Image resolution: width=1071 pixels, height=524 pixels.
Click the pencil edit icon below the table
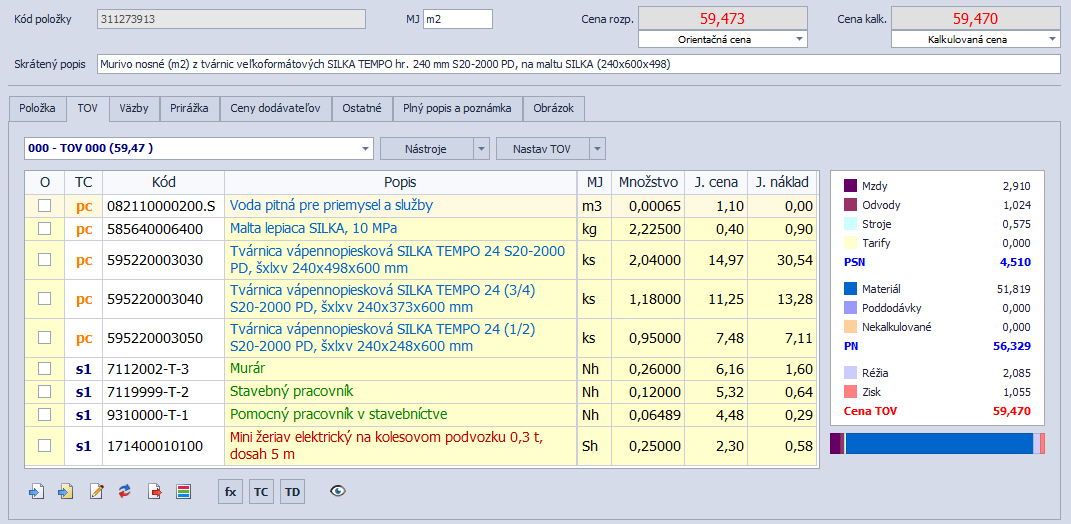tap(96, 491)
